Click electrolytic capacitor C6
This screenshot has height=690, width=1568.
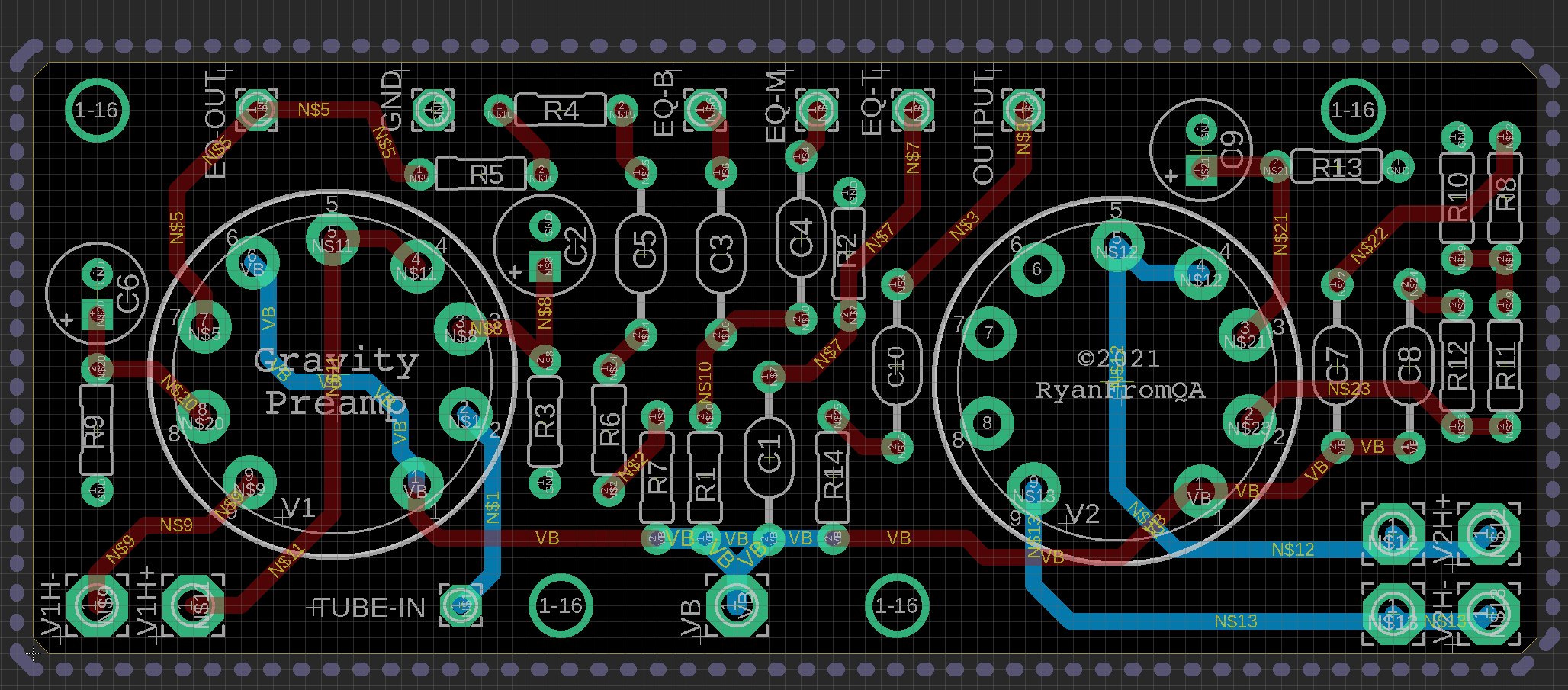[97, 293]
